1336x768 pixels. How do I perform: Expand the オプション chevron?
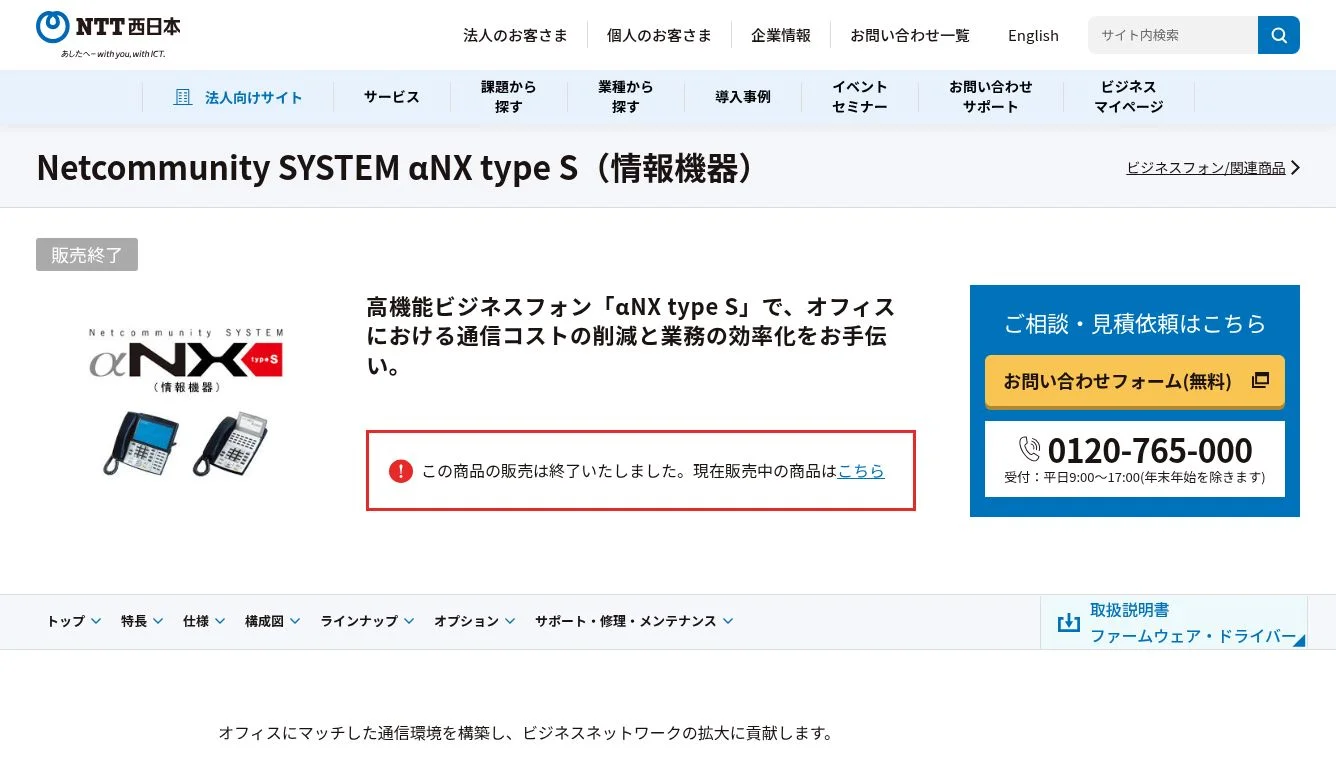[510, 621]
